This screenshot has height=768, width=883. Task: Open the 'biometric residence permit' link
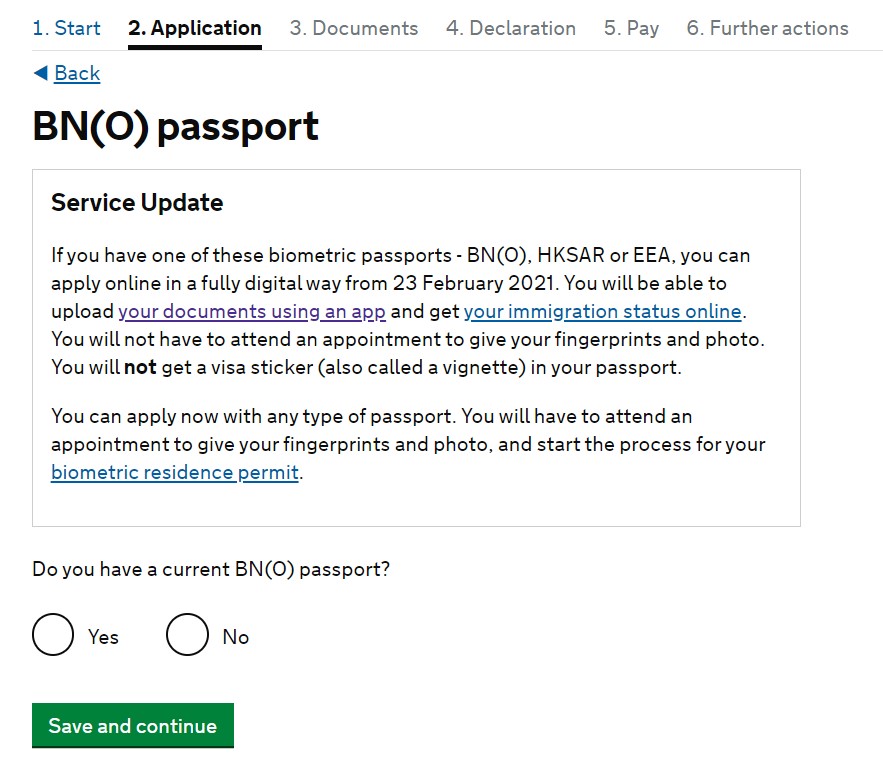click(x=175, y=472)
